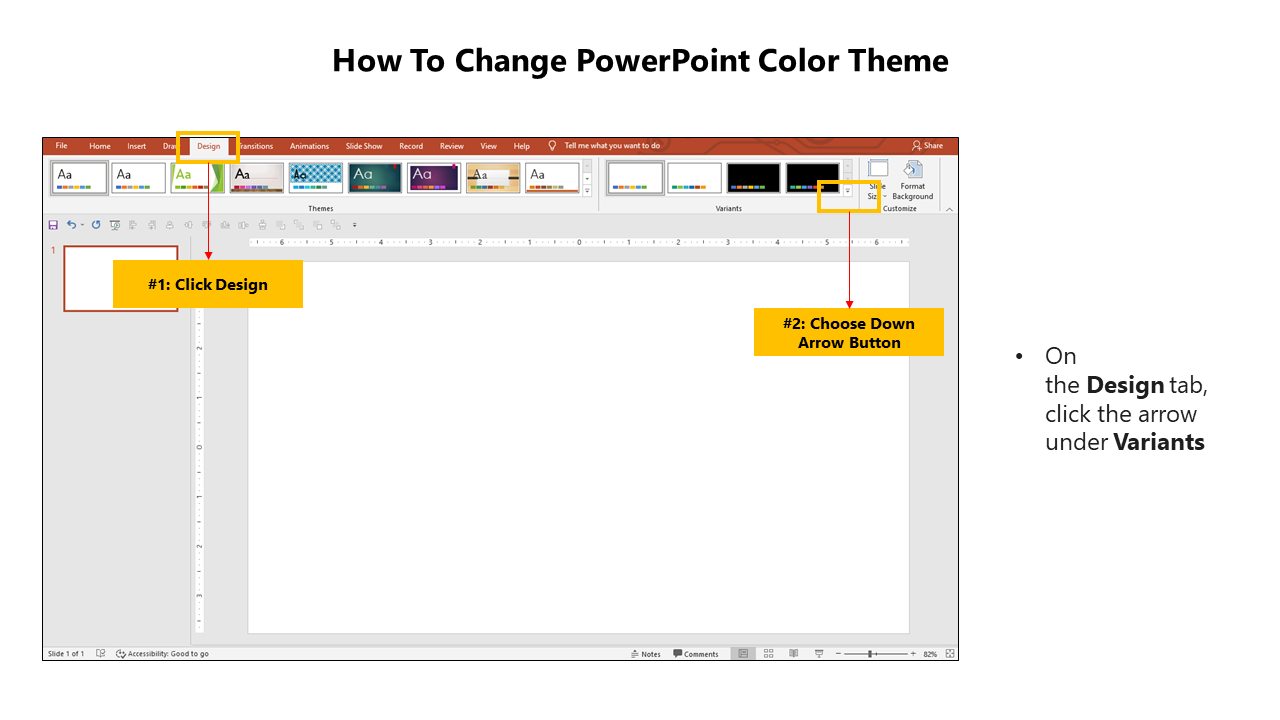The height and width of the screenshot is (720, 1280).
Task: Click the Undo arrow icon
Action: tap(70, 225)
